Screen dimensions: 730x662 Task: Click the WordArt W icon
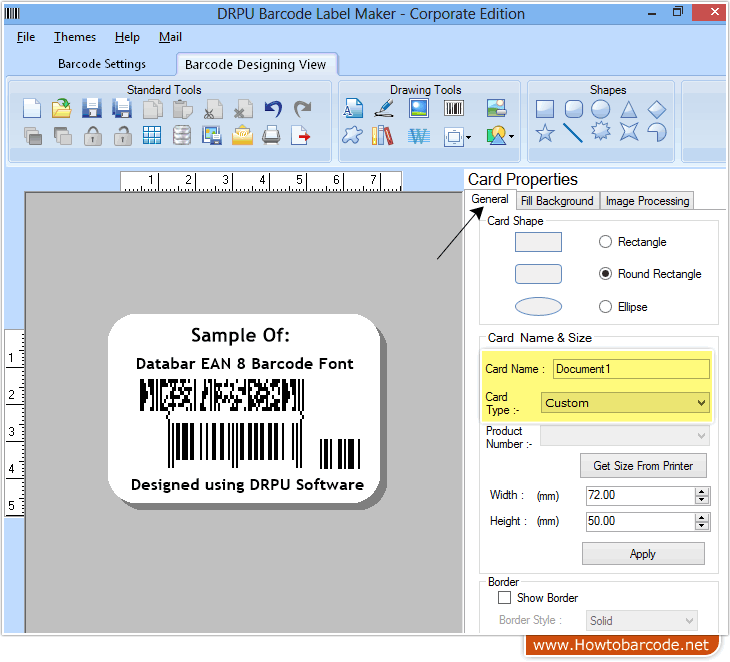(419, 136)
